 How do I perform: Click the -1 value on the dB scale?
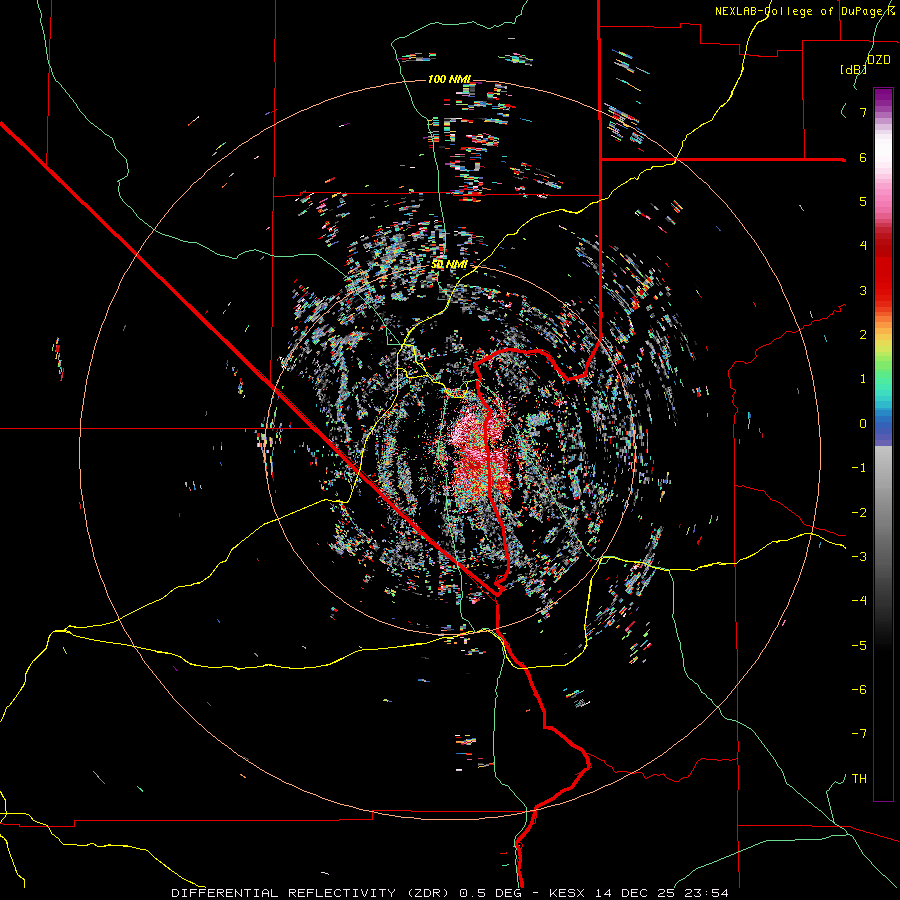[859, 468]
